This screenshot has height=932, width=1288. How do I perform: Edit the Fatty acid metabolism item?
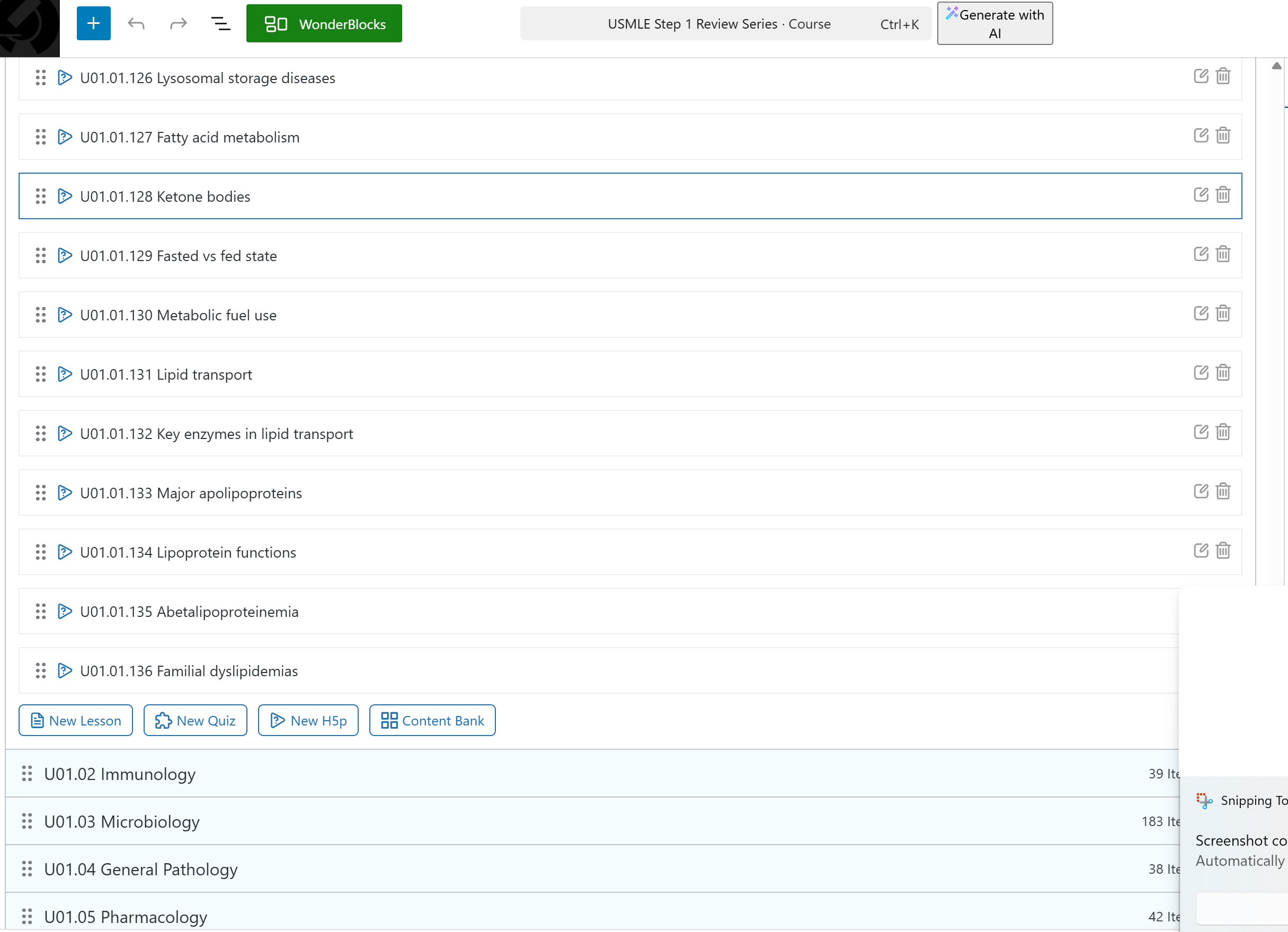click(1201, 135)
